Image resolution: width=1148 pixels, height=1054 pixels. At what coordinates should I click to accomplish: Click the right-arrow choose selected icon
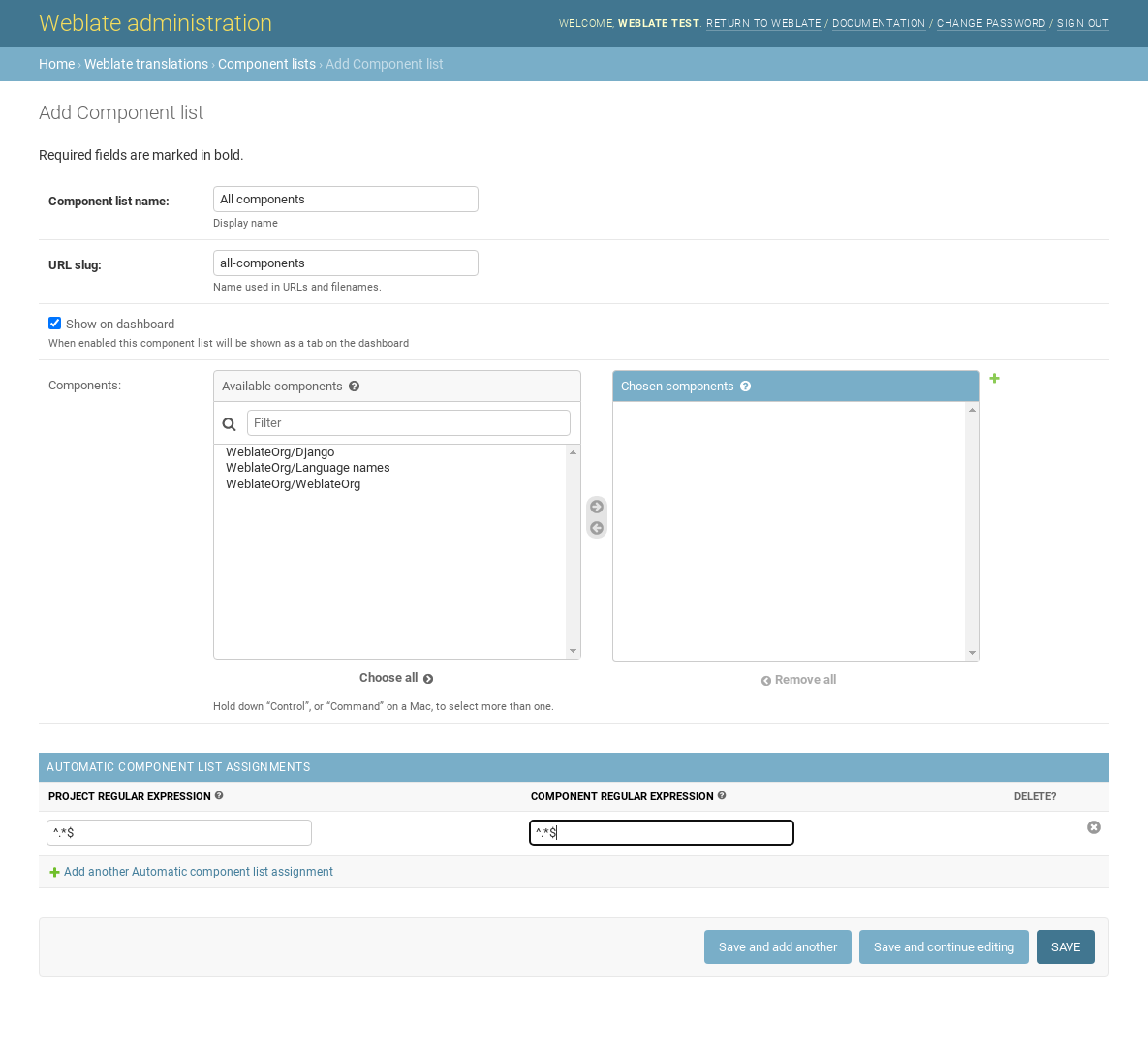tap(597, 507)
